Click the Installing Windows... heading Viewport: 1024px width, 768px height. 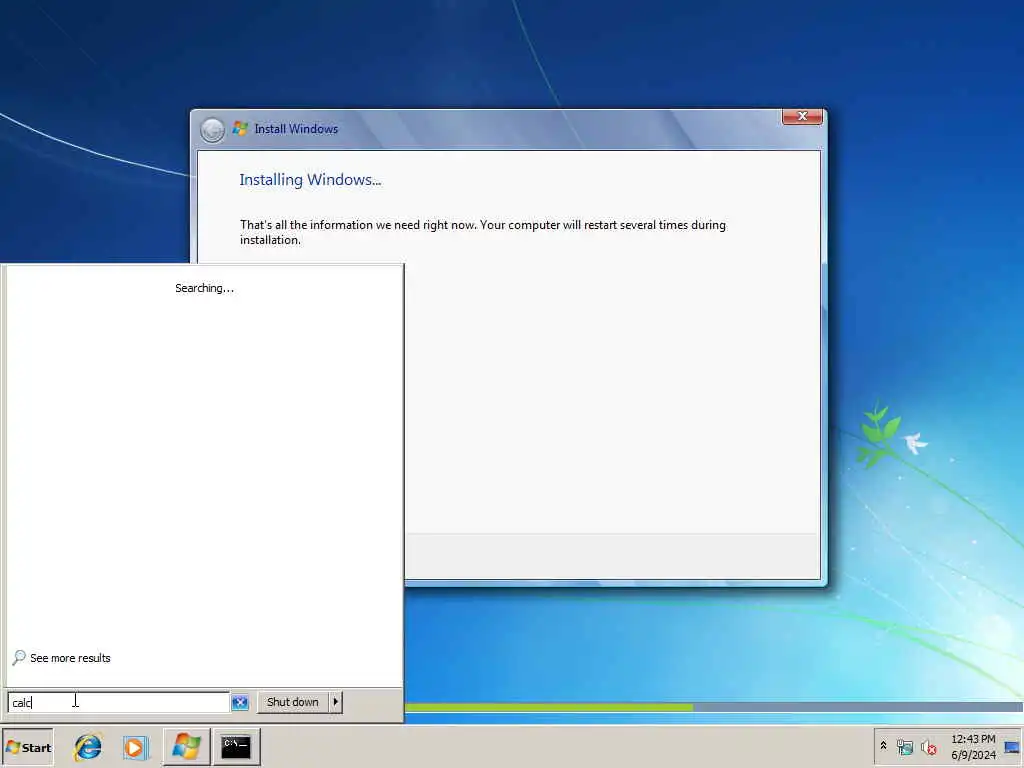[x=310, y=180]
